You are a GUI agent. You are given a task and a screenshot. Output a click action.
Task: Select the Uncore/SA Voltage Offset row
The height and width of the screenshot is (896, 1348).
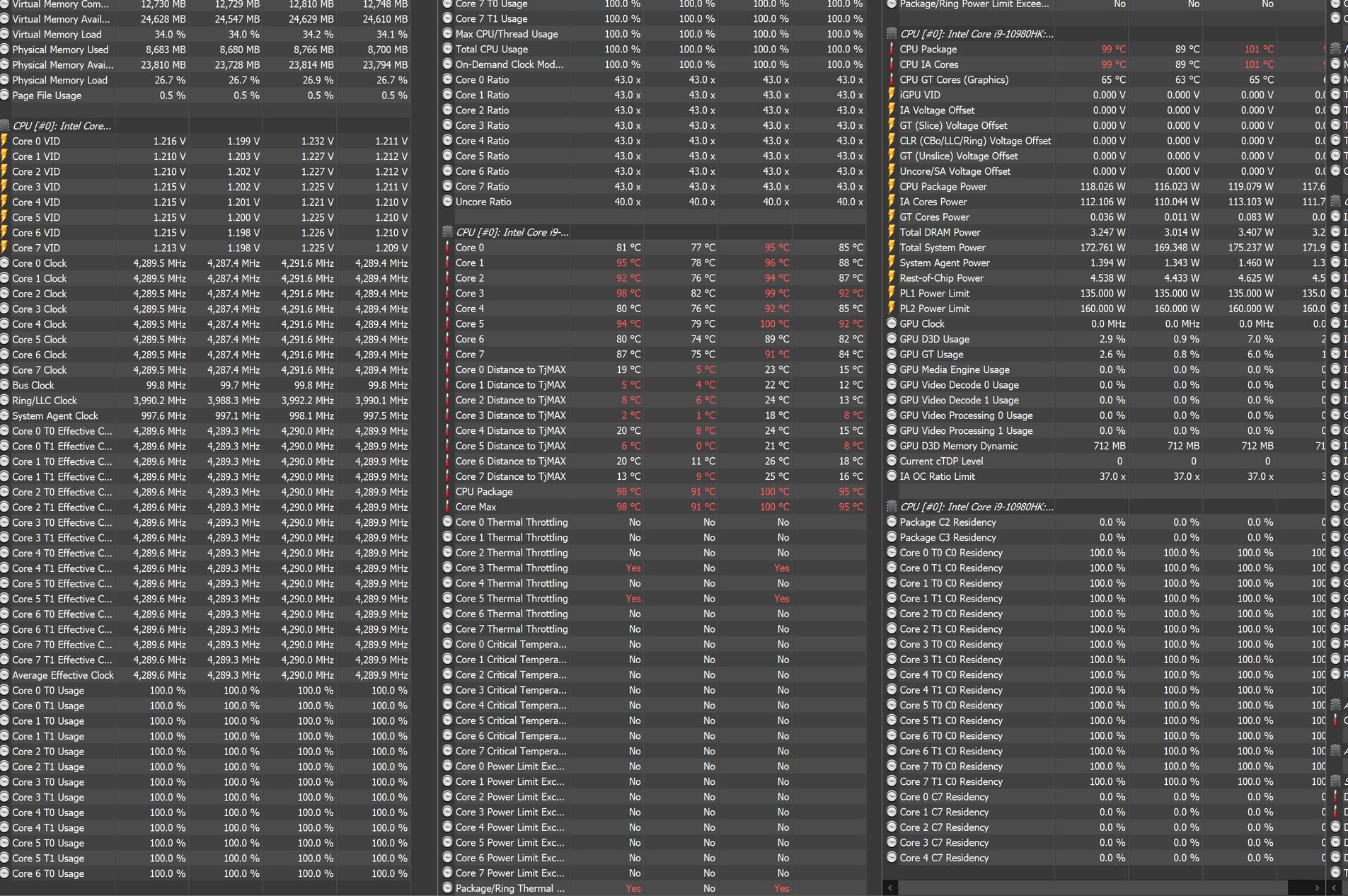1105,171
